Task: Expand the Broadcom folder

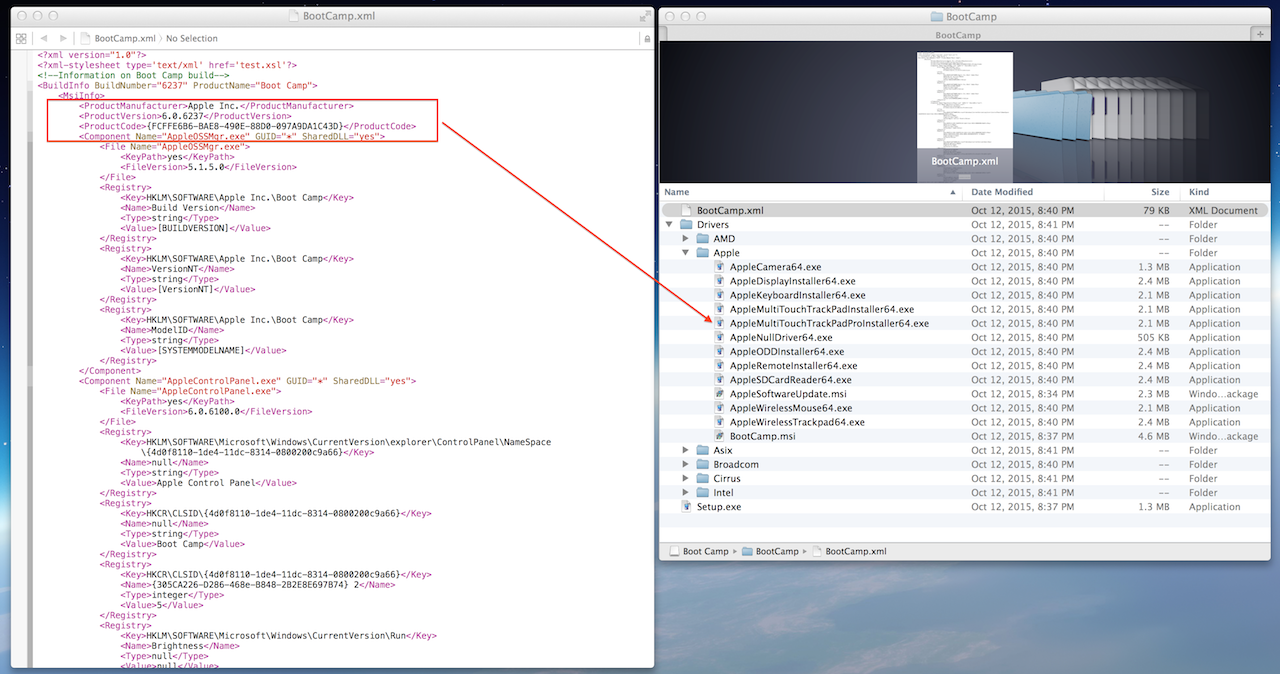Action: pos(685,464)
